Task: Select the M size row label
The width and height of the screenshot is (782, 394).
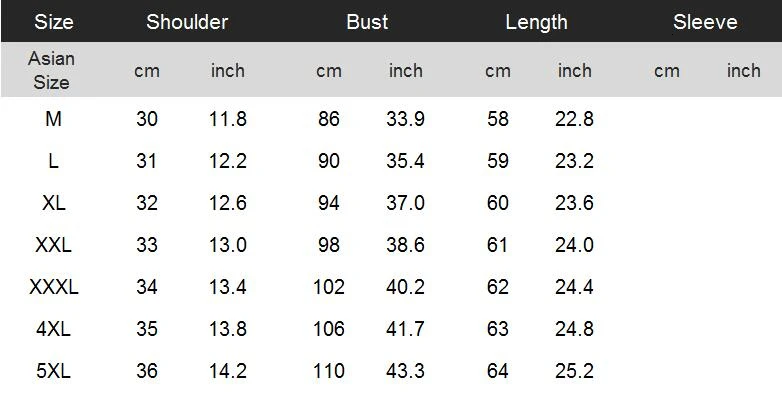Action: click(53, 119)
